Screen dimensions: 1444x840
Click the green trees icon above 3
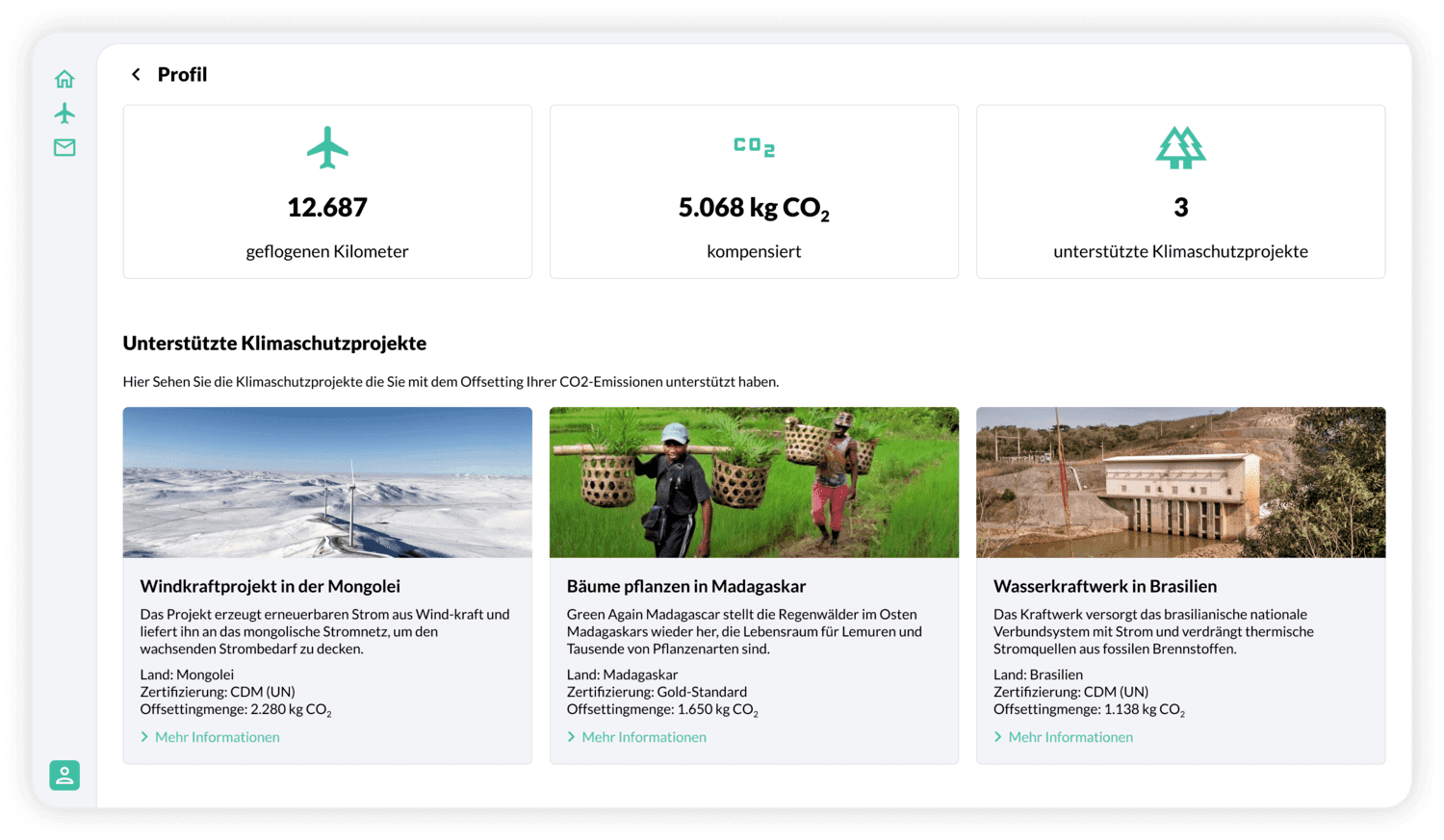[1180, 148]
